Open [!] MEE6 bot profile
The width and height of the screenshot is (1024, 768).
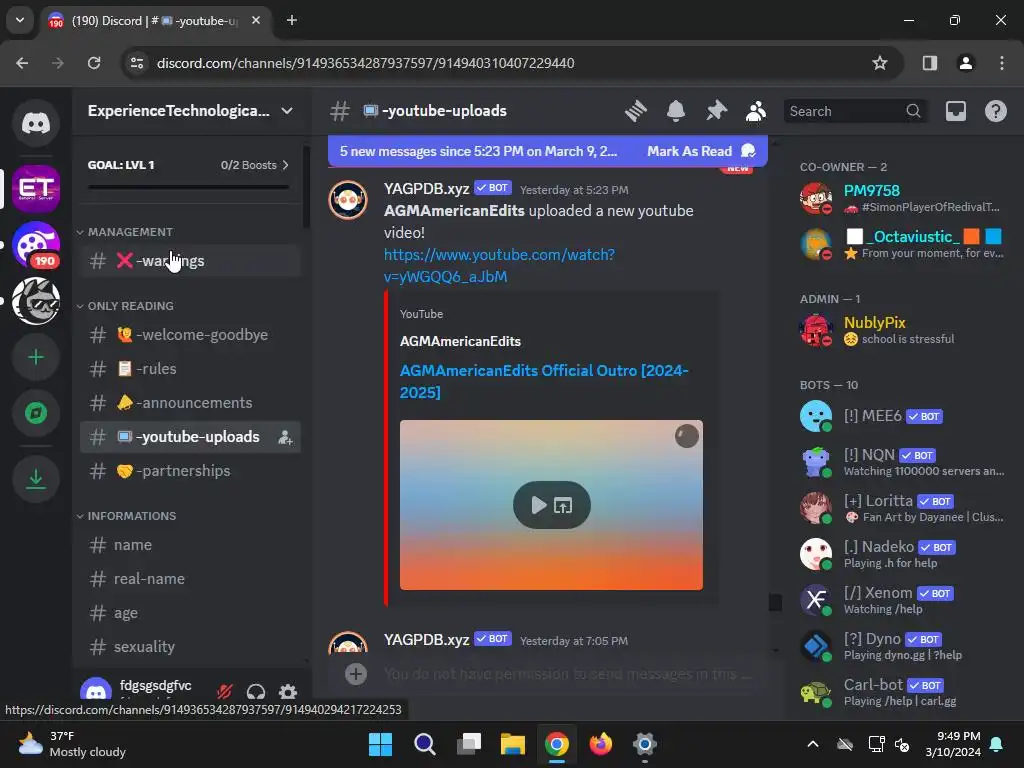pyautogui.click(x=902, y=416)
